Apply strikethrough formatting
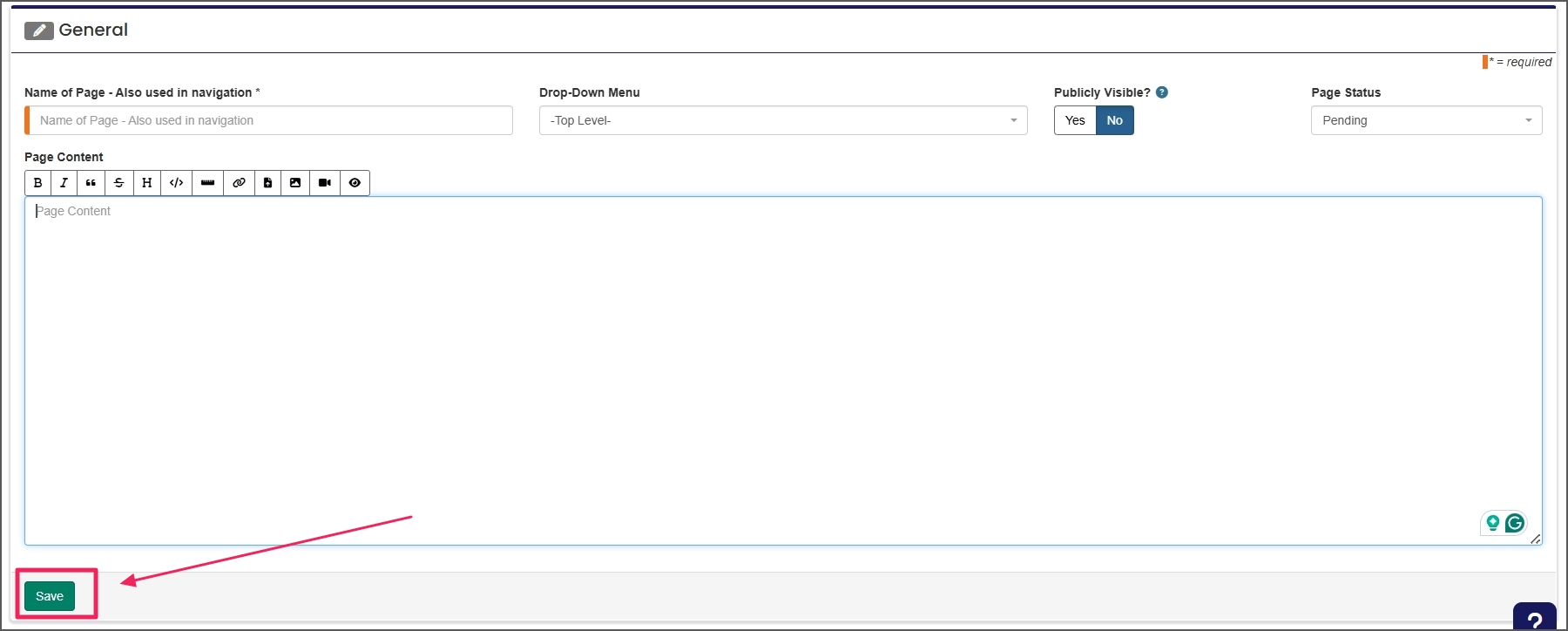The width and height of the screenshot is (1568, 631). pos(119,183)
